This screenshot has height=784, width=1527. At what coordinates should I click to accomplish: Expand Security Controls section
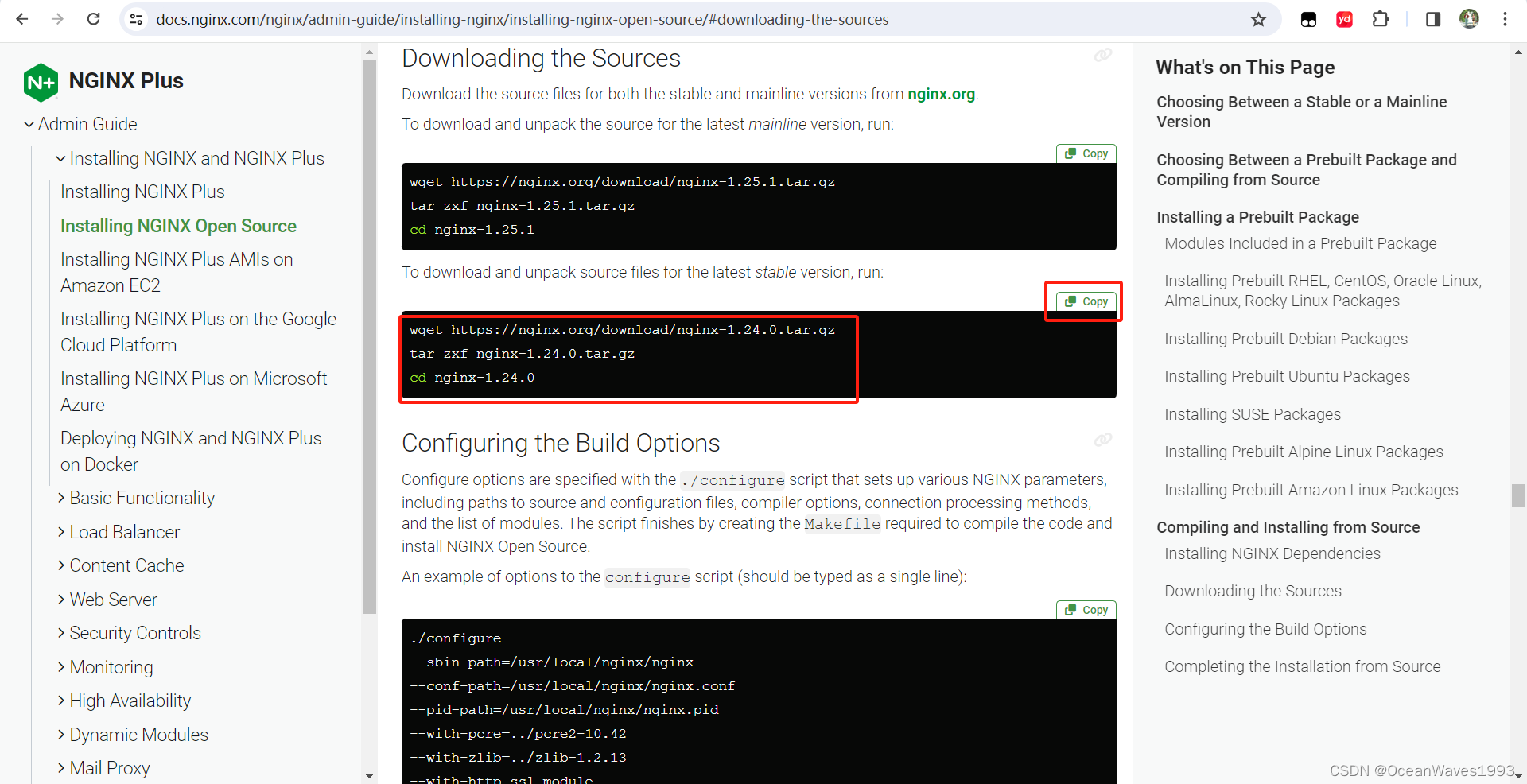pyautogui.click(x=61, y=633)
